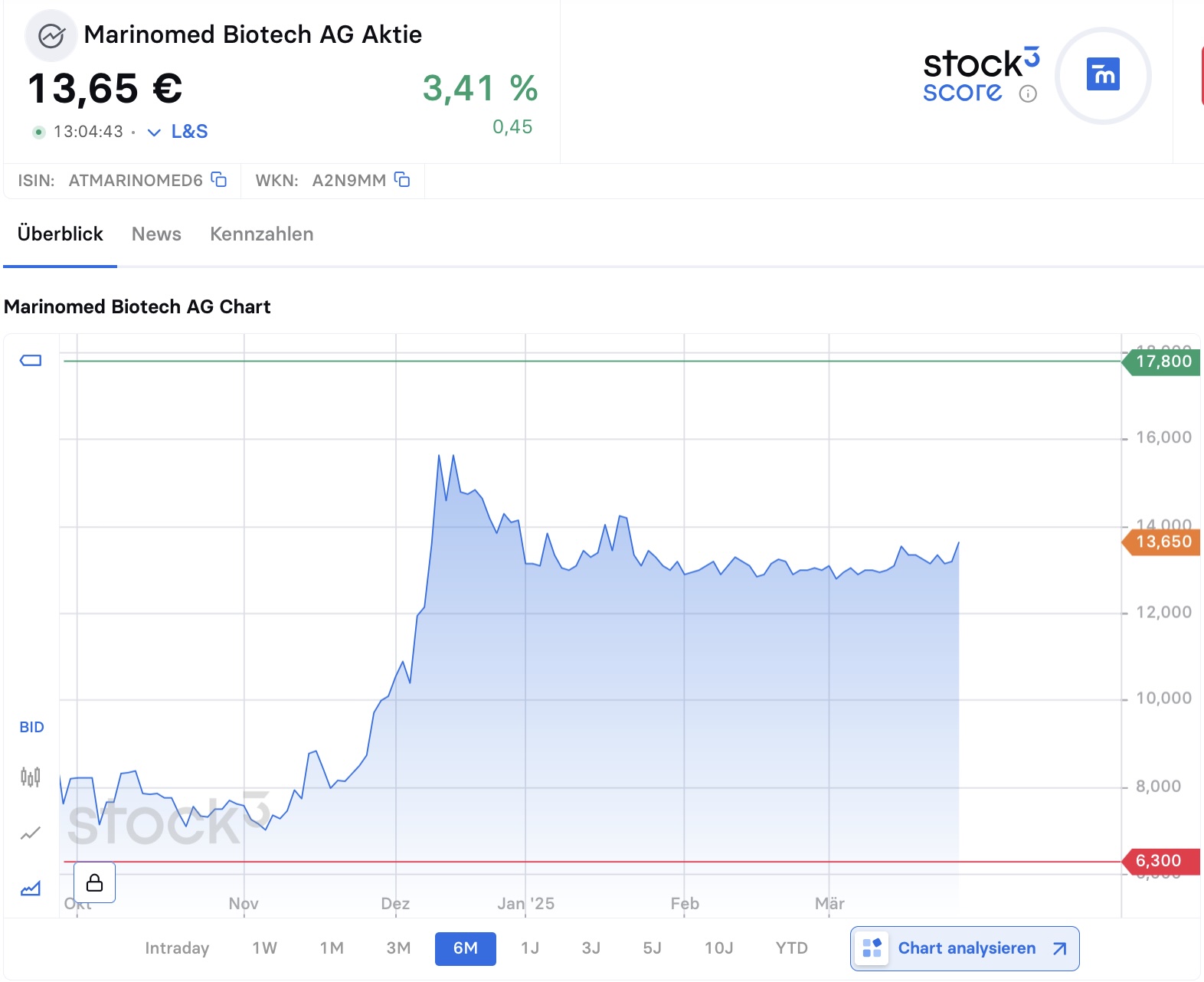Select the line chart type icon
This screenshot has width=1204, height=982.
pos(31,833)
